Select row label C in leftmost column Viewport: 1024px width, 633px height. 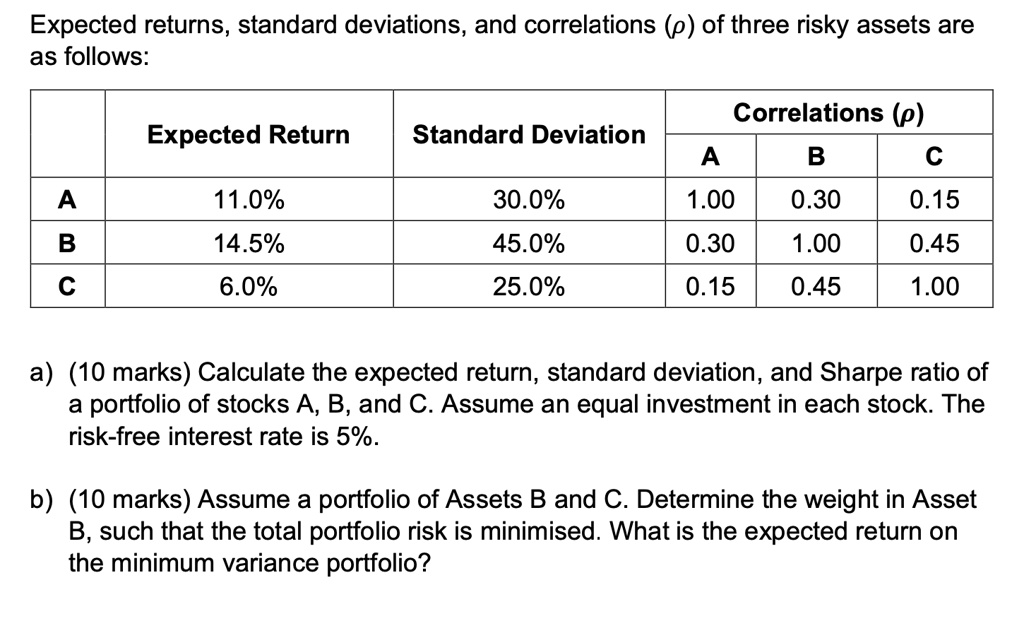click(x=67, y=287)
